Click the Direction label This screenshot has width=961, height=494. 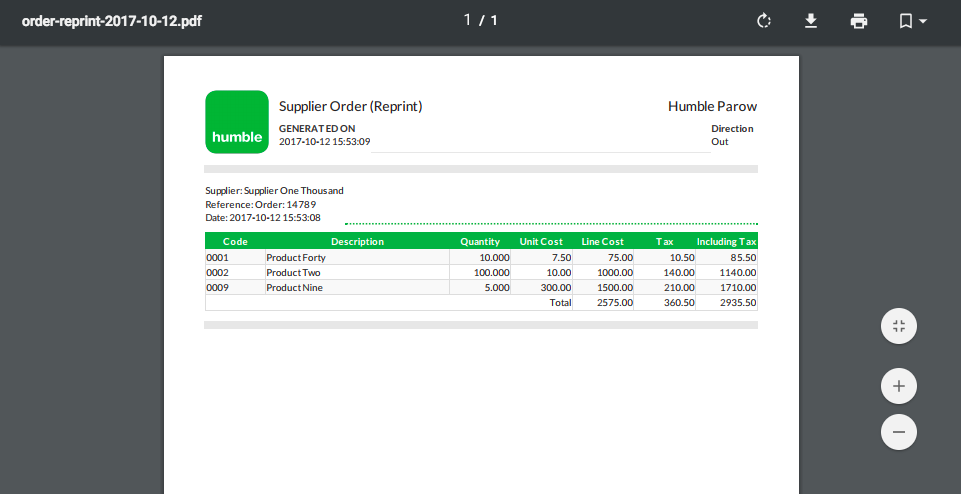pos(732,129)
